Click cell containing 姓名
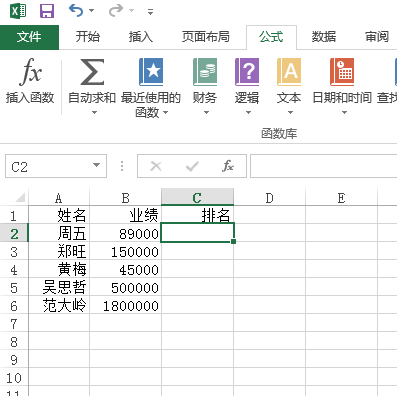This screenshot has height=396, width=397. 59,215
